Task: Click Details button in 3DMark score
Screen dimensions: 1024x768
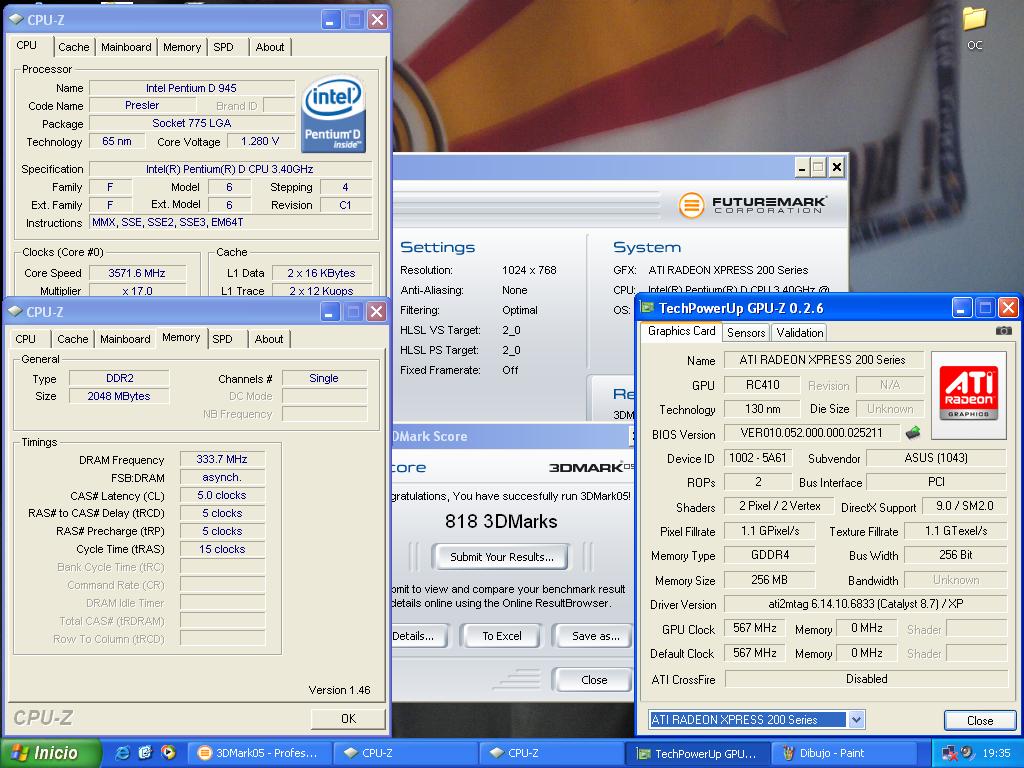Action: (x=418, y=635)
